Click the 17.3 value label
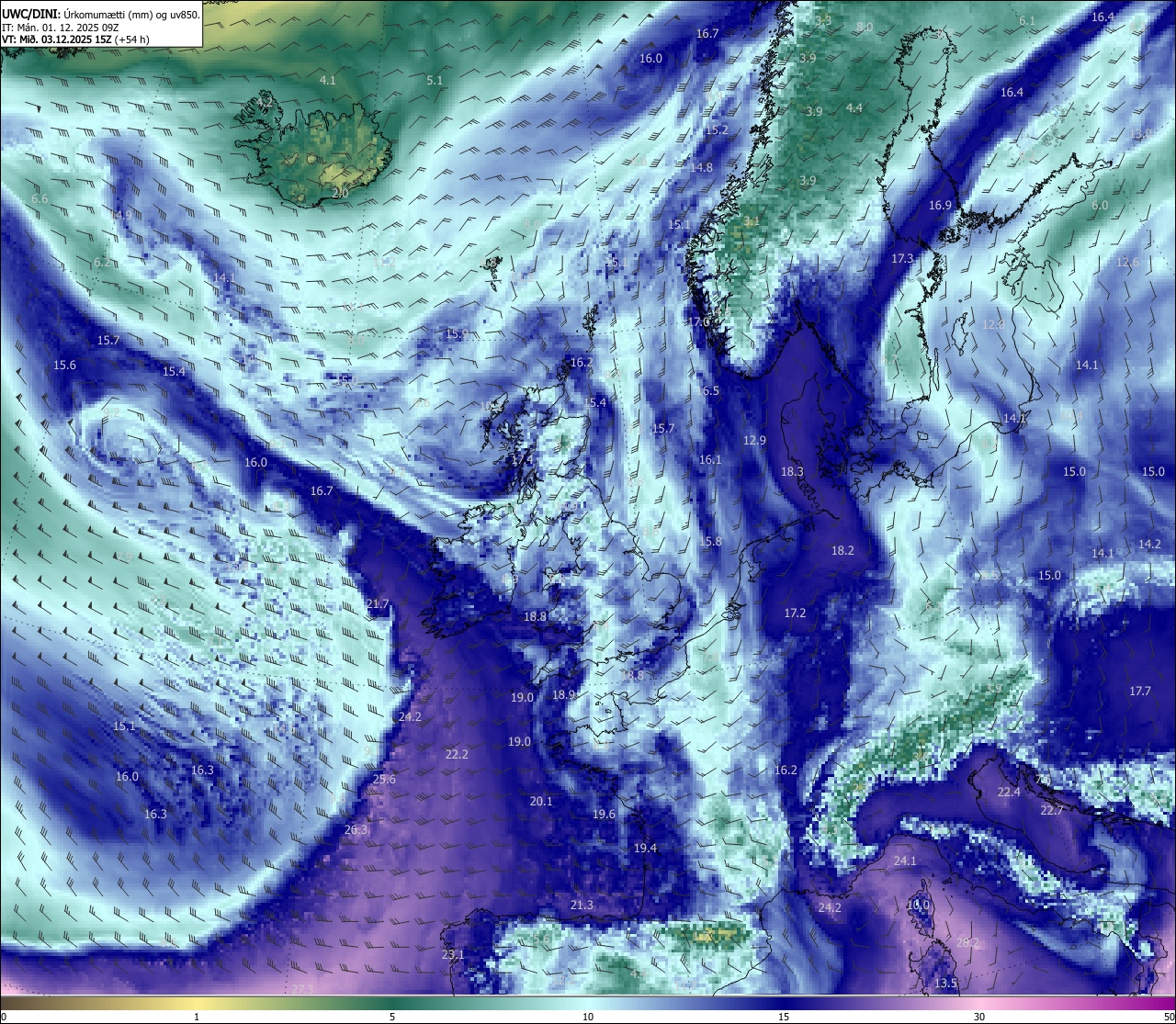The width and height of the screenshot is (1176, 1024). (902, 259)
